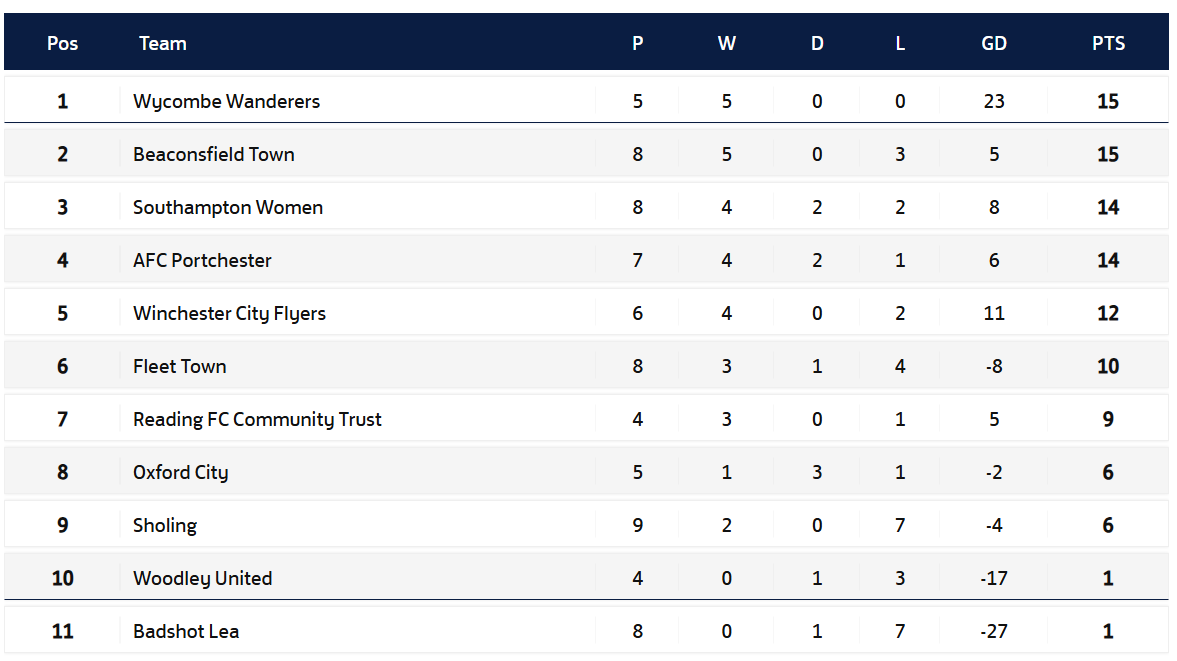Open Reading FC Community Trust entry
Image resolution: width=1177 pixels, height=661 pixels.
point(257,419)
